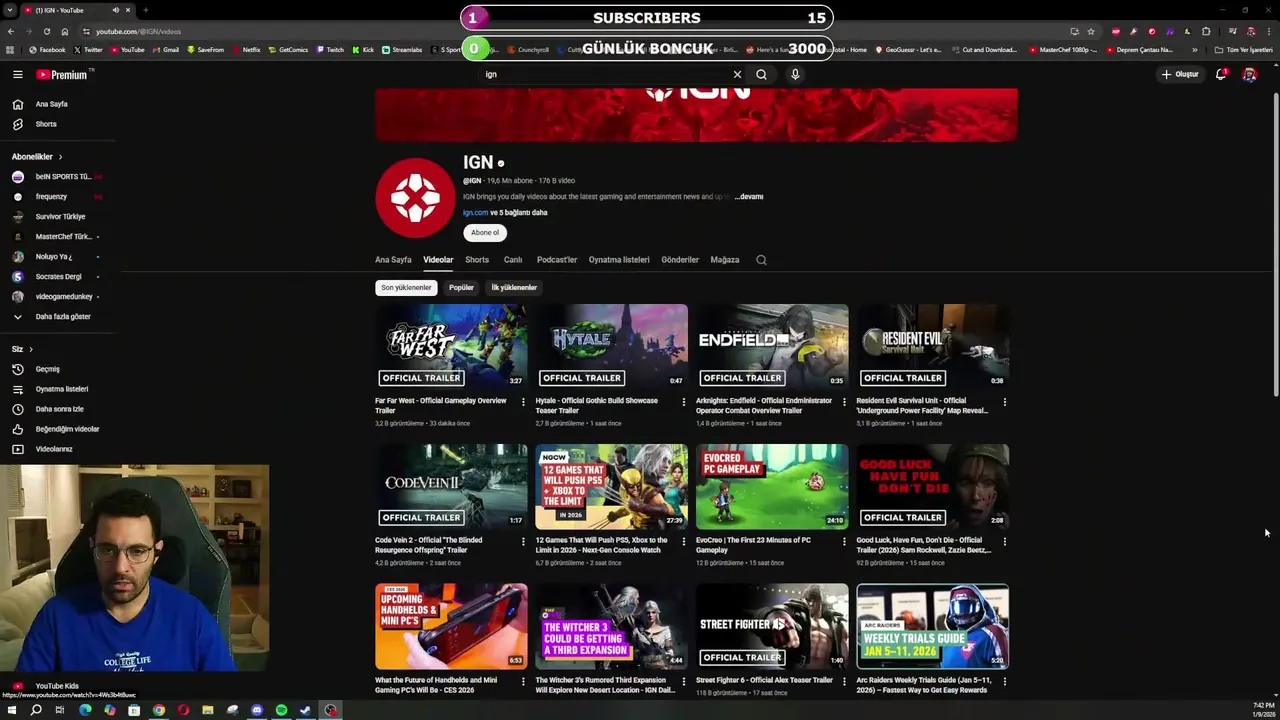Open Steam from the taskbar
This screenshot has height=720, width=1280.
pyautogui.click(x=305, y=710)
